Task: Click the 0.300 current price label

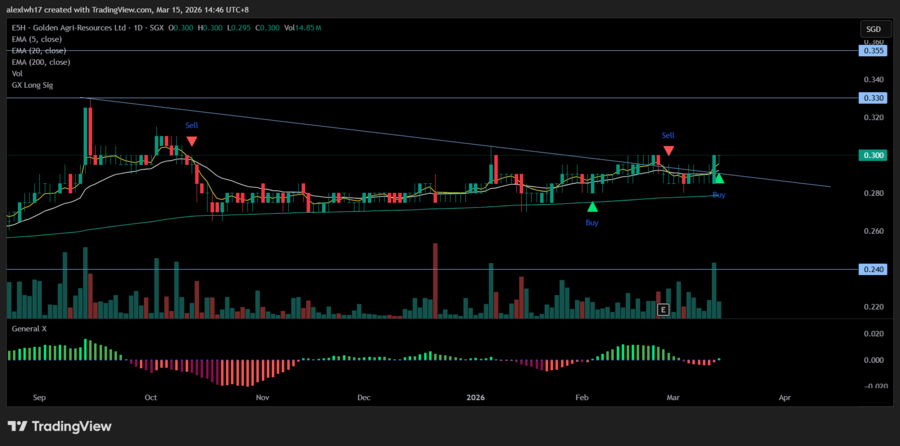Action: point(872,155)
